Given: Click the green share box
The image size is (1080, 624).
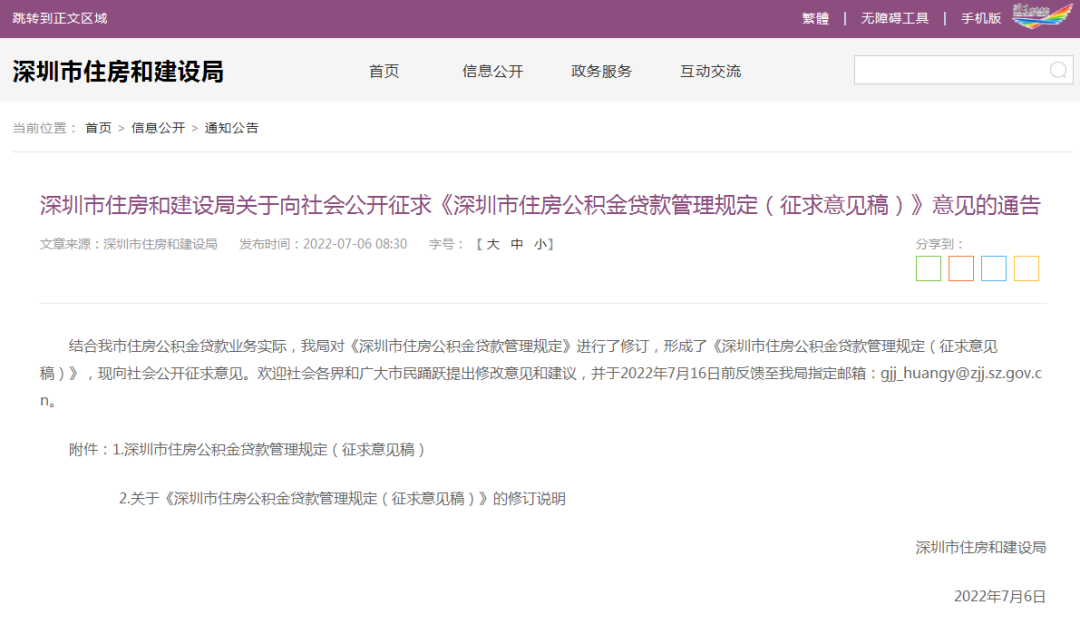Looking at the screenshot, I should point(928,269).
